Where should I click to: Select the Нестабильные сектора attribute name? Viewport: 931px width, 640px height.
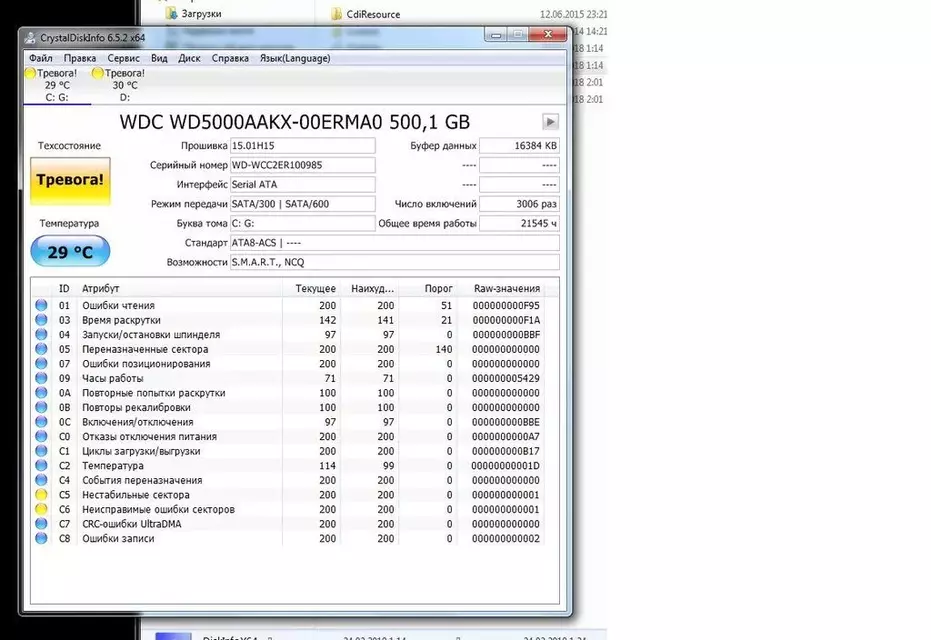tap(136, 495)
